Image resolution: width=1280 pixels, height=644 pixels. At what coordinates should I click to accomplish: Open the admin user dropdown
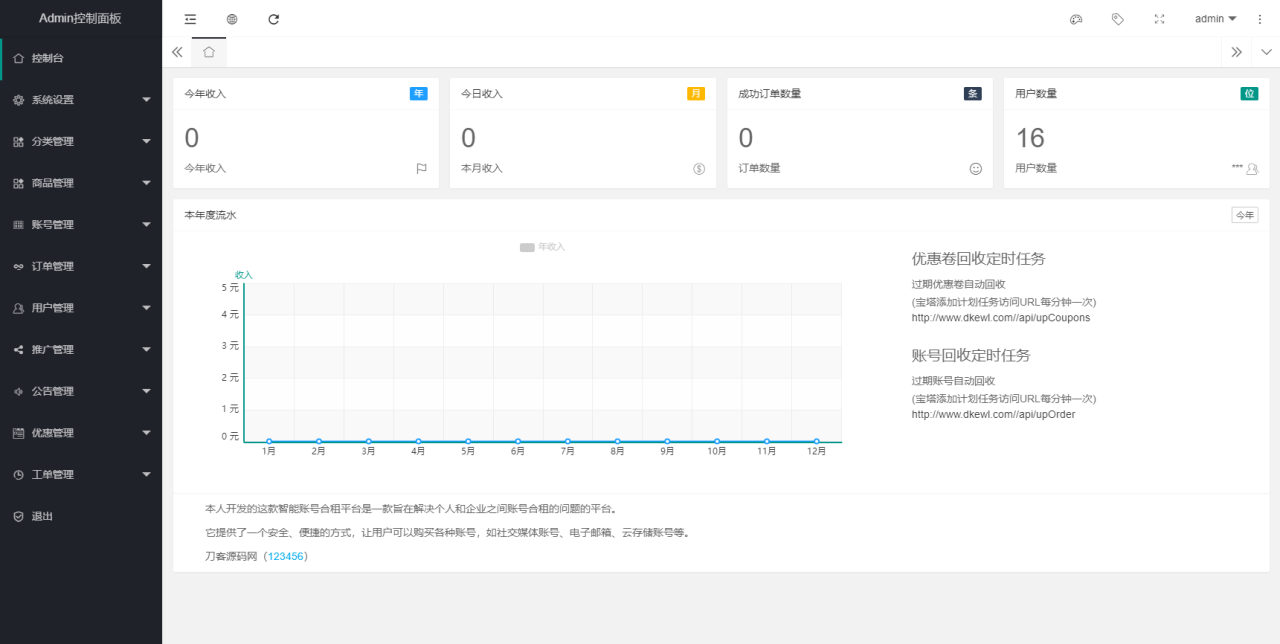click(x=1212, y=18)
